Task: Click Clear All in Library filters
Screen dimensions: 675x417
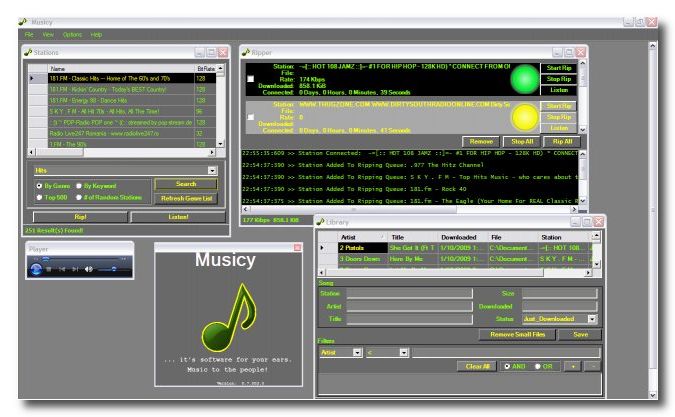Action: tap(477, 366)
